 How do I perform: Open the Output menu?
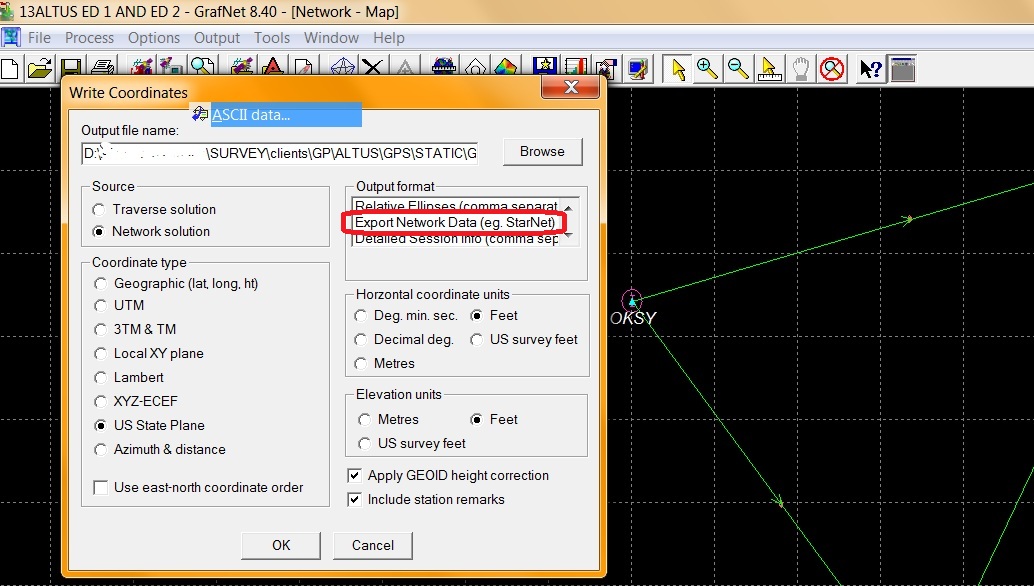pos(217,38)
